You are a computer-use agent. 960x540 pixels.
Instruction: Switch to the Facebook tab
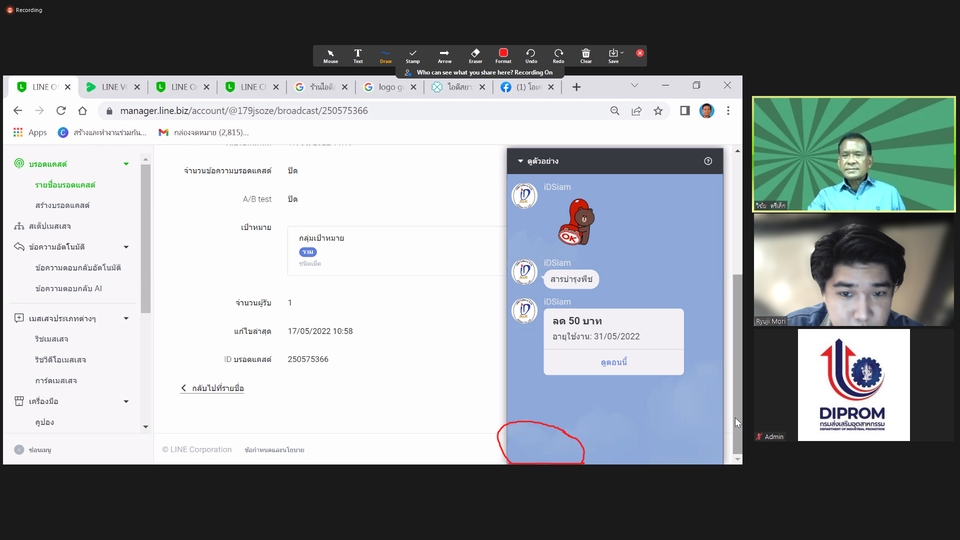coord(527,87)
